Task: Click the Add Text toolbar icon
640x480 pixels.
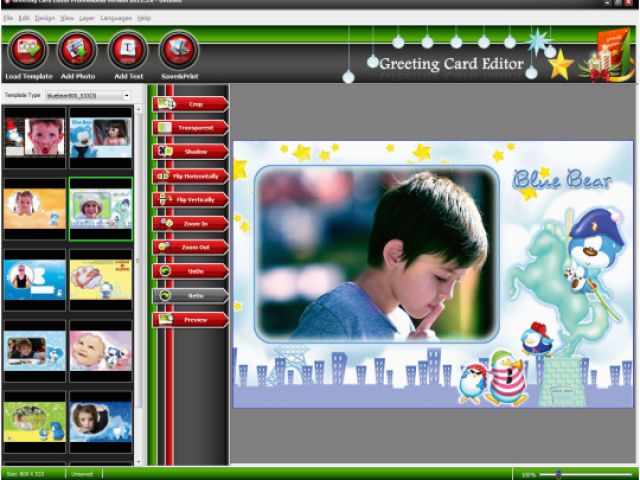Action: click(x=128, y=51)
